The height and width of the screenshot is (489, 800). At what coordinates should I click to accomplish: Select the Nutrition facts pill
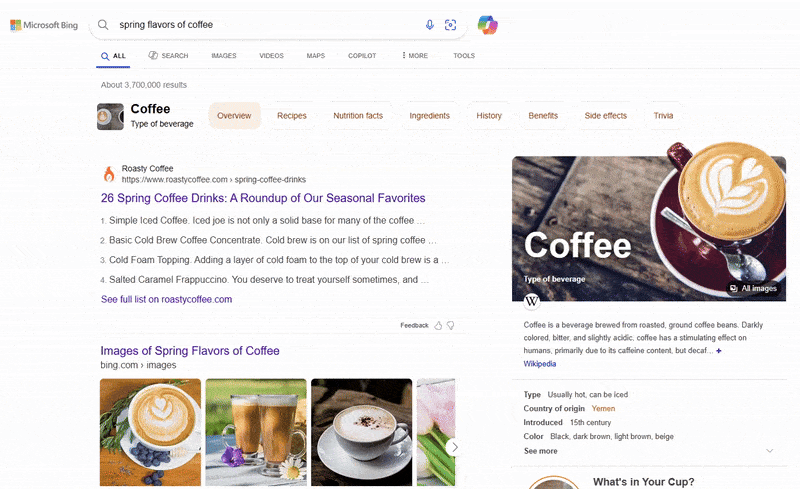tap(358, 115)
